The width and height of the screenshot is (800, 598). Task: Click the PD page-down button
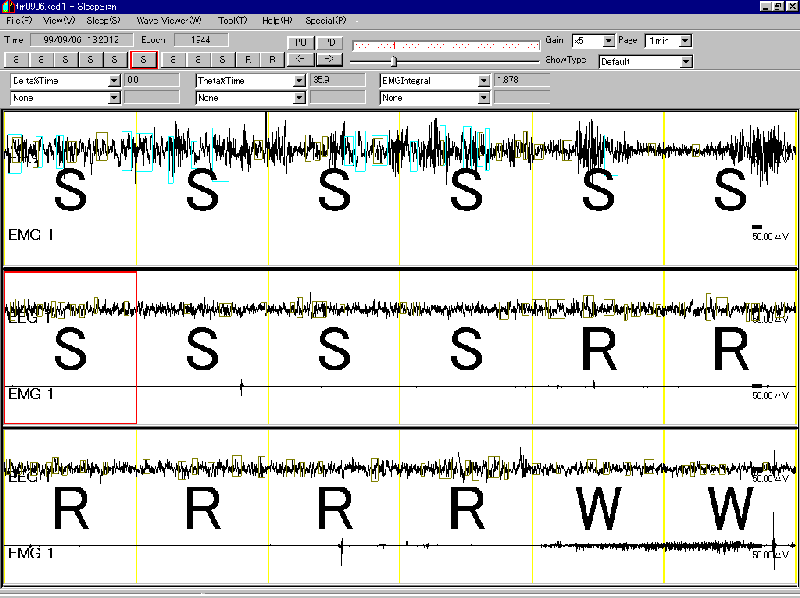[329, 43]
